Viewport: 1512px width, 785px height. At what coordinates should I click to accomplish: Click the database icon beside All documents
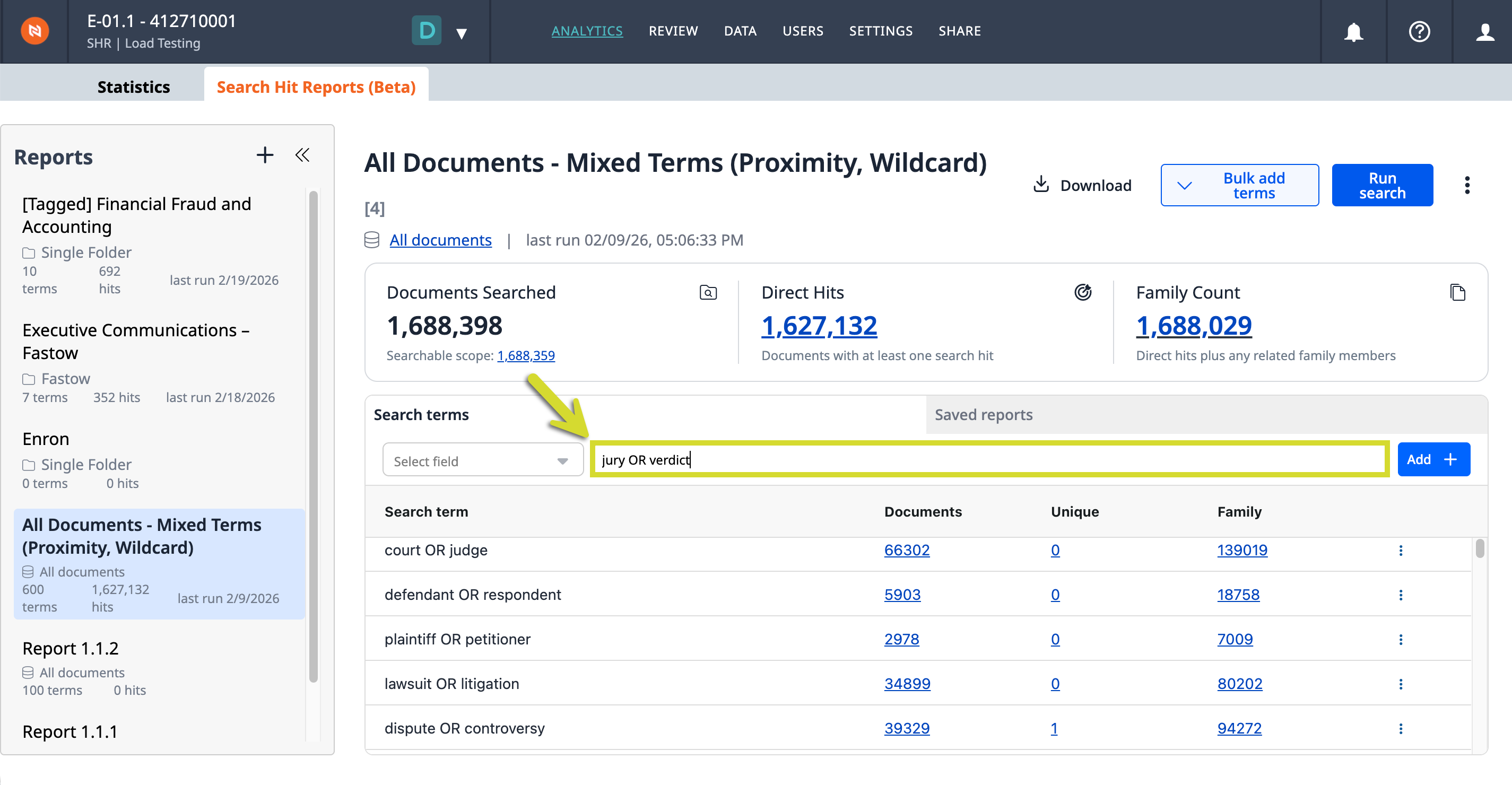pyautogui.click(x=371, y=240)
